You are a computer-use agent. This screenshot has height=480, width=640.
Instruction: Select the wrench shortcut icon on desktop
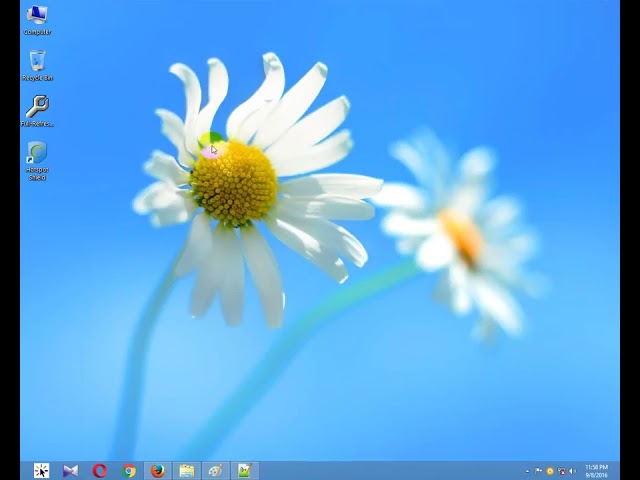click(37, 111)
